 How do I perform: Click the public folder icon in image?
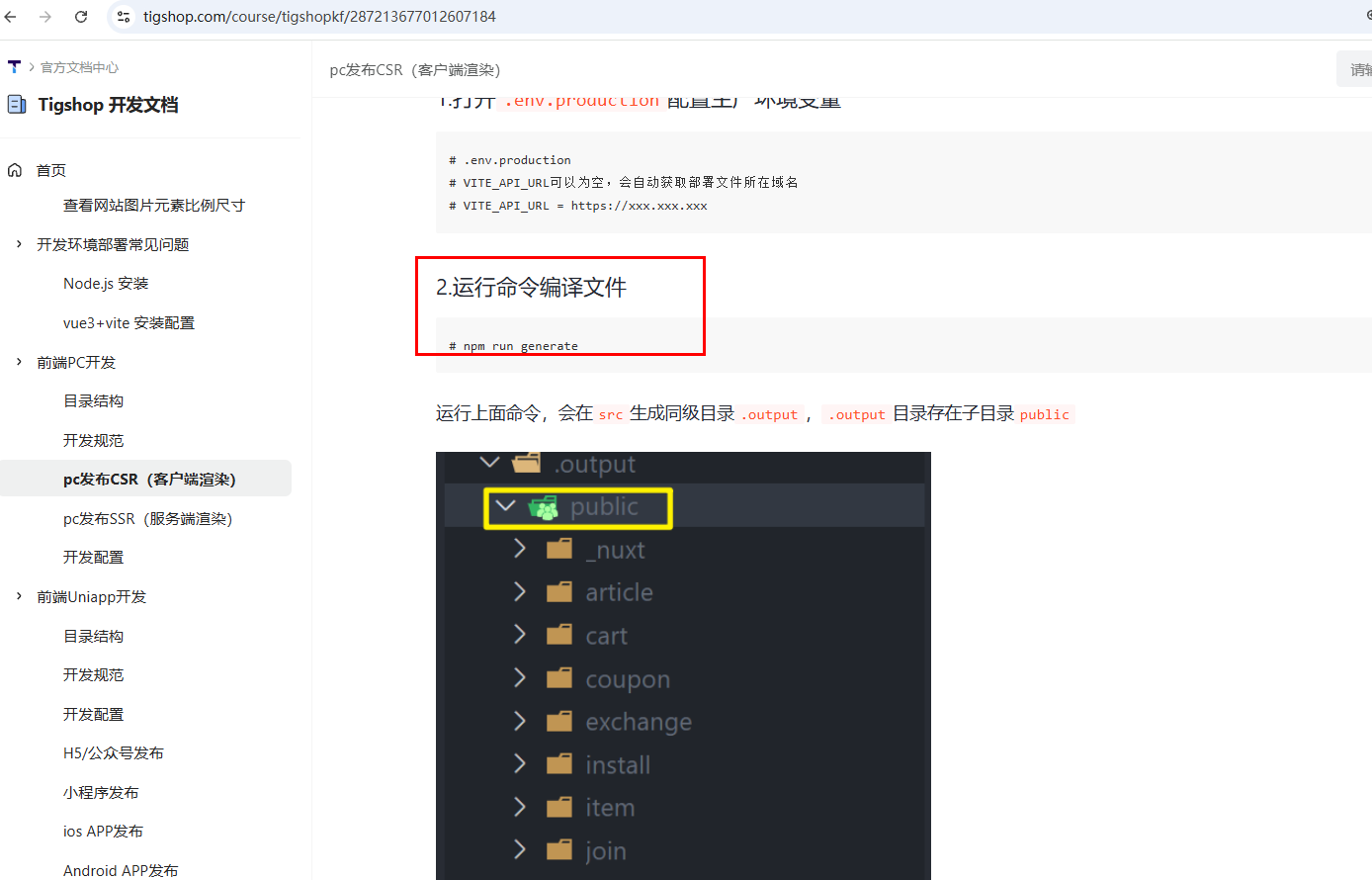point(543,508)
